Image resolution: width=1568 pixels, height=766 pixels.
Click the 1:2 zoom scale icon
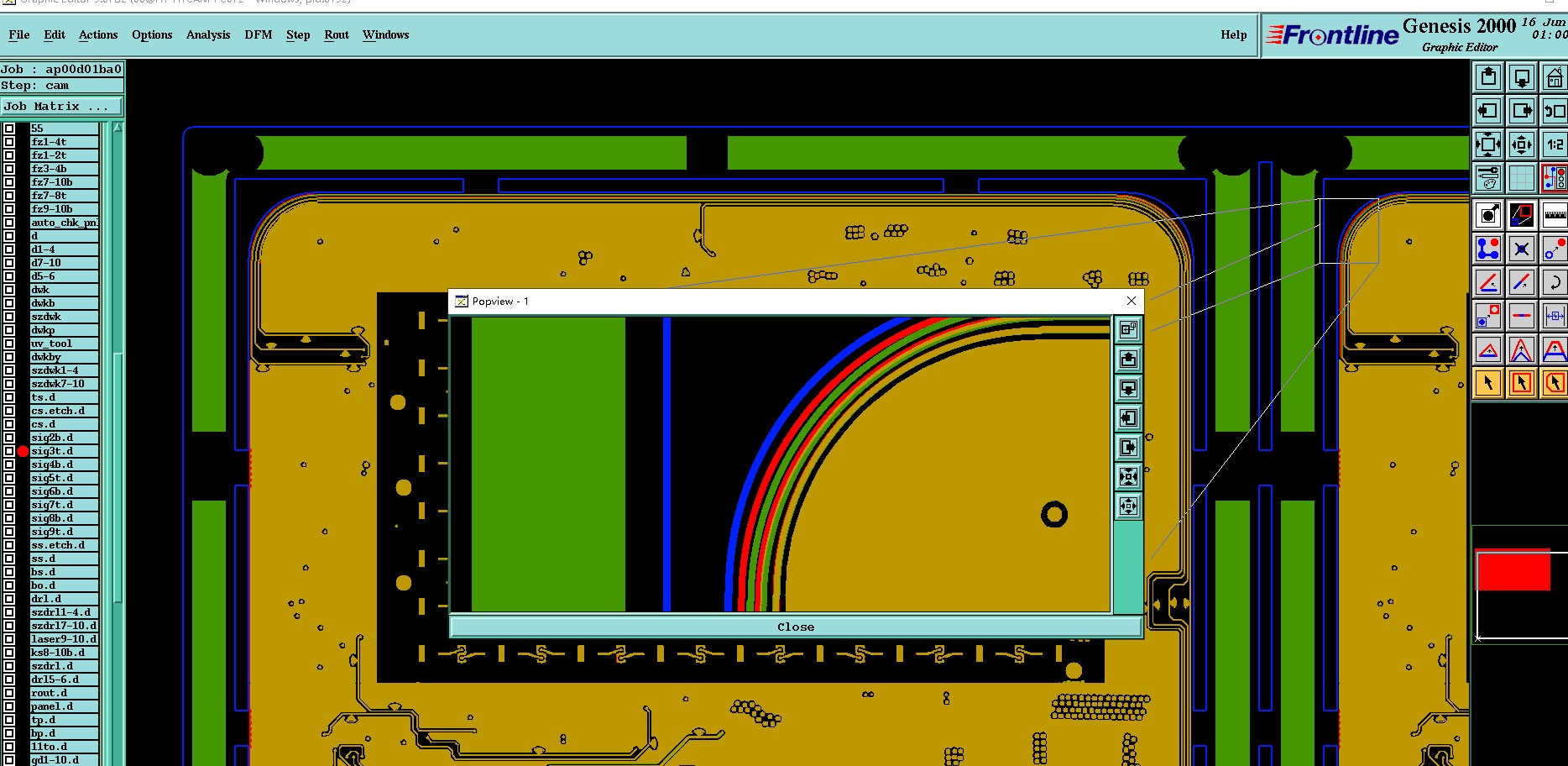pyautogui.click(x=1555, y=144)
